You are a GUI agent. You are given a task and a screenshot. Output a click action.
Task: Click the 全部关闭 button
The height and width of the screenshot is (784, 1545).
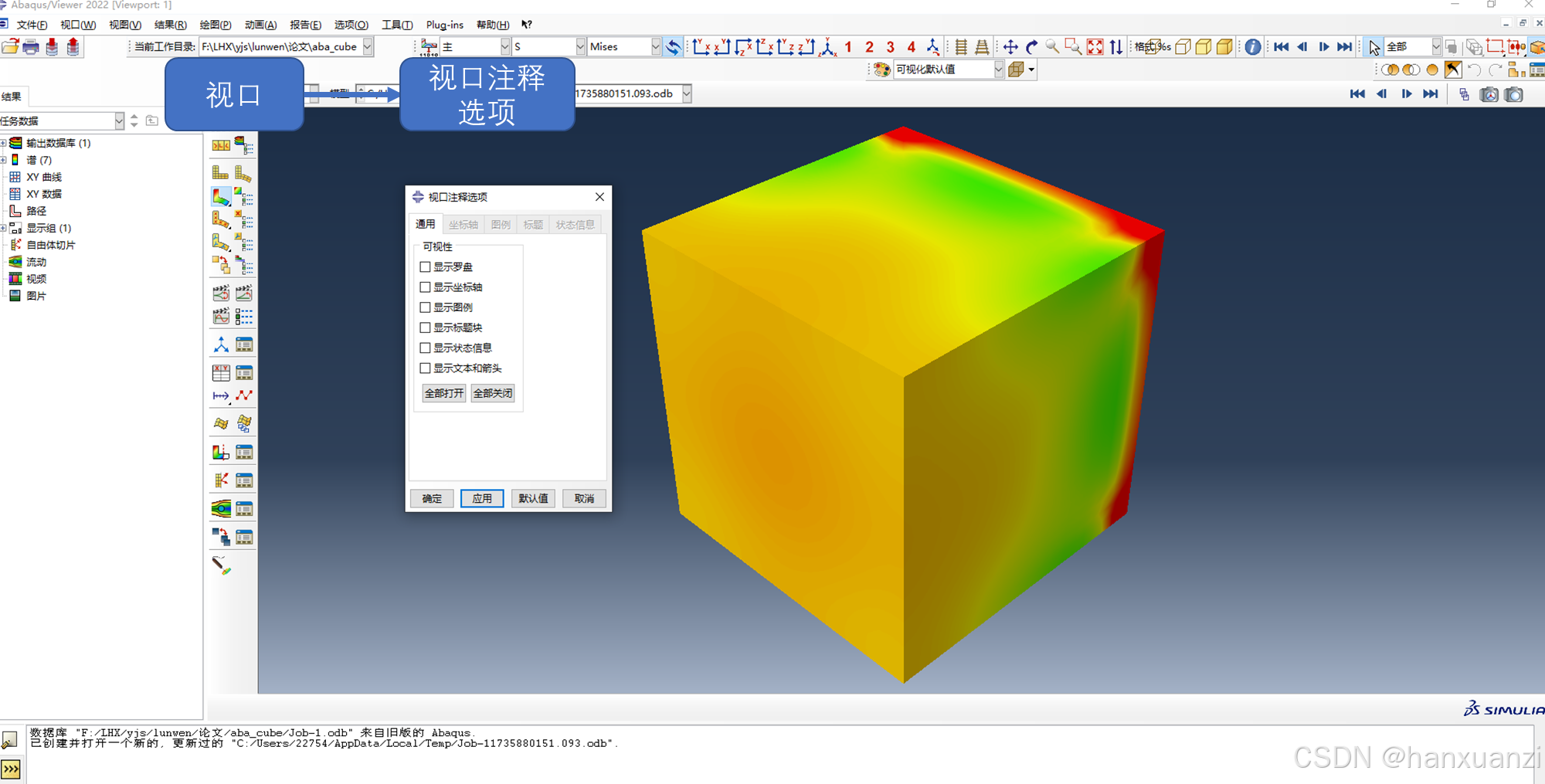coord(493,393)
